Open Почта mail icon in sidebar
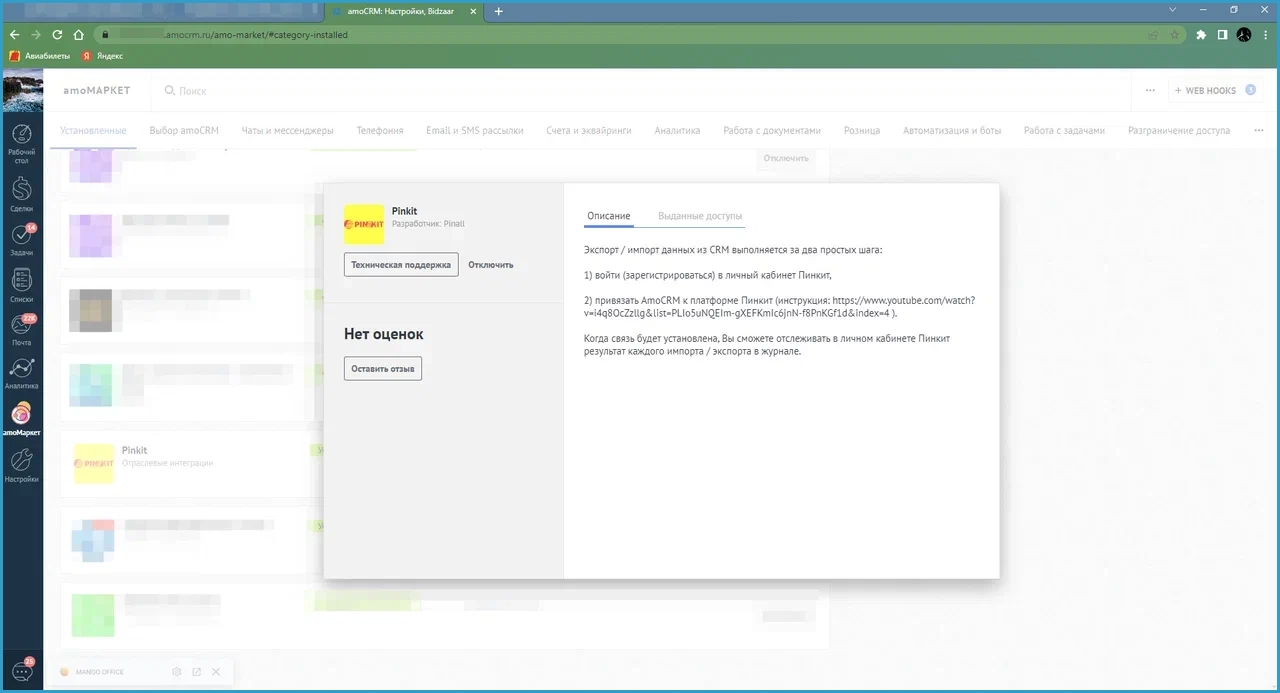This screenshot has width=1280, height=693. pyautogui.click(x=21, y=331)
